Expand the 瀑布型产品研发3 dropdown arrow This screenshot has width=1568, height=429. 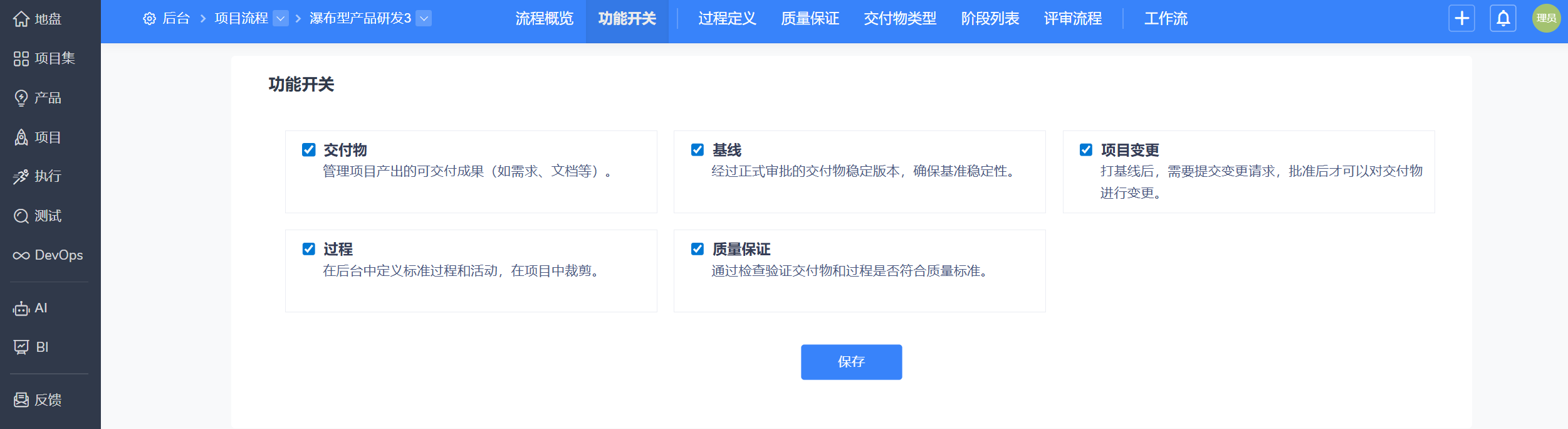pyautogui.click(x=424, y=19)
